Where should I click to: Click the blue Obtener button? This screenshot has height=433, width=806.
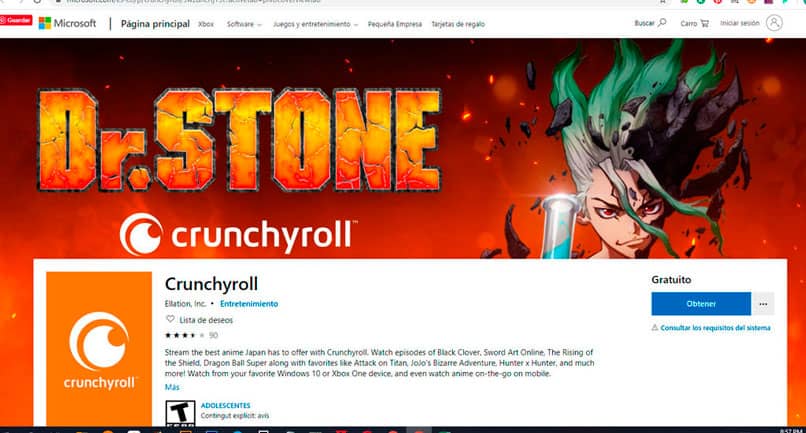tap(701, 304)
